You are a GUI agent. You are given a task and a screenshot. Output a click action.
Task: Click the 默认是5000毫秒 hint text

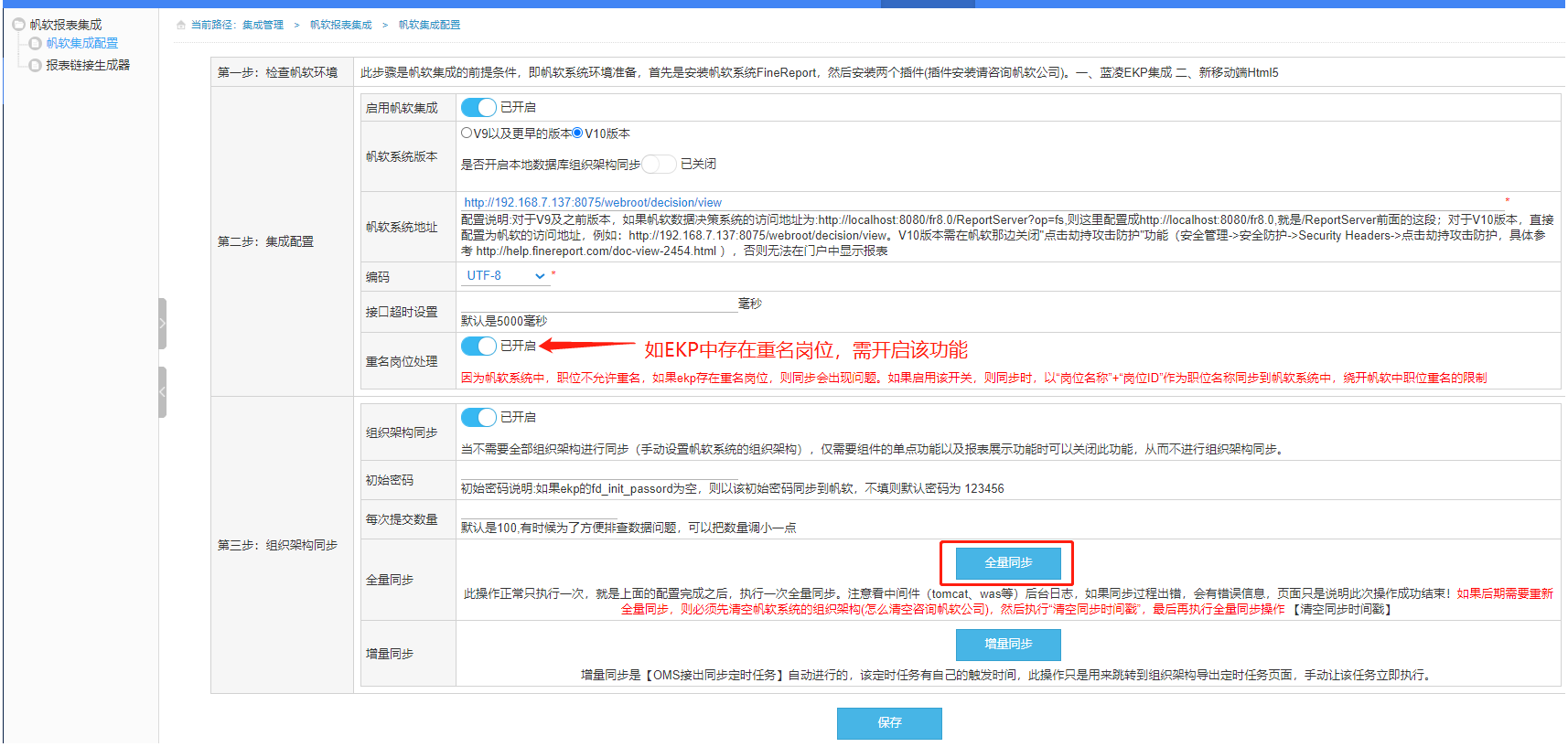504,321
